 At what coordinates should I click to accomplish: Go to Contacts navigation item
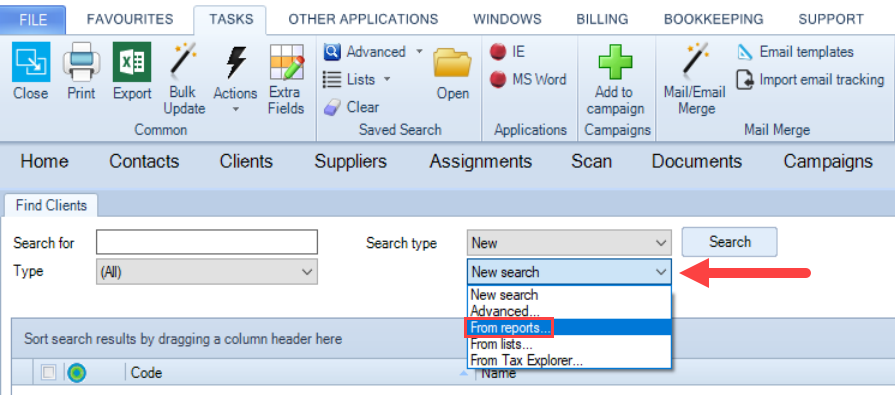coord(144,162)
